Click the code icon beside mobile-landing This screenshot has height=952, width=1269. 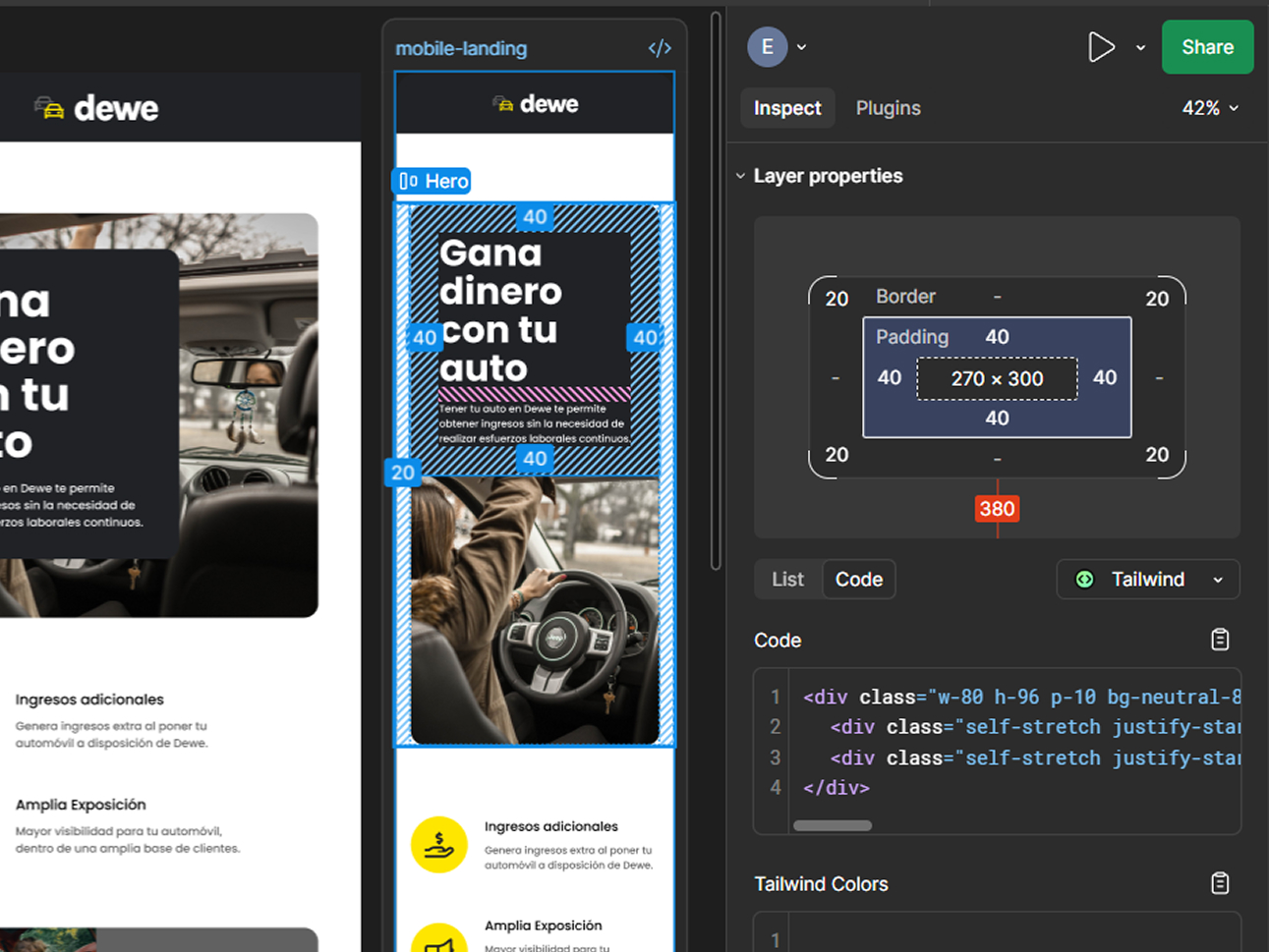point(660,48)
